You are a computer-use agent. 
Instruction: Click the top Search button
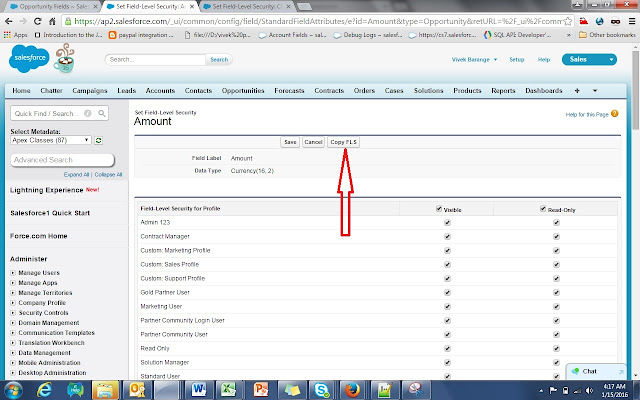click(219, 60)
